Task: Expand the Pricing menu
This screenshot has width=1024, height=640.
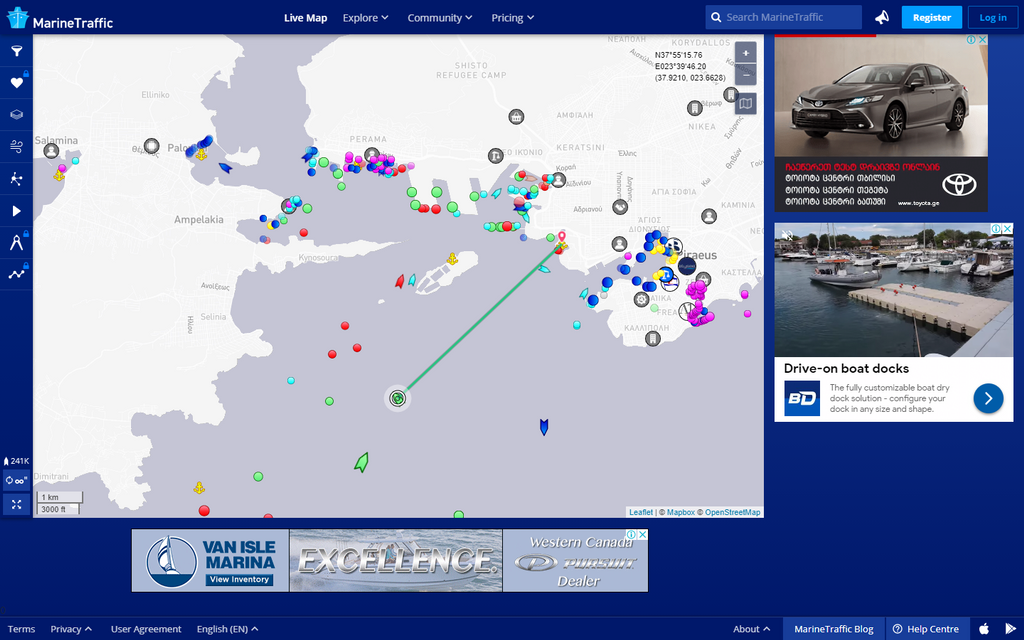Action: (x=513, y=18)
